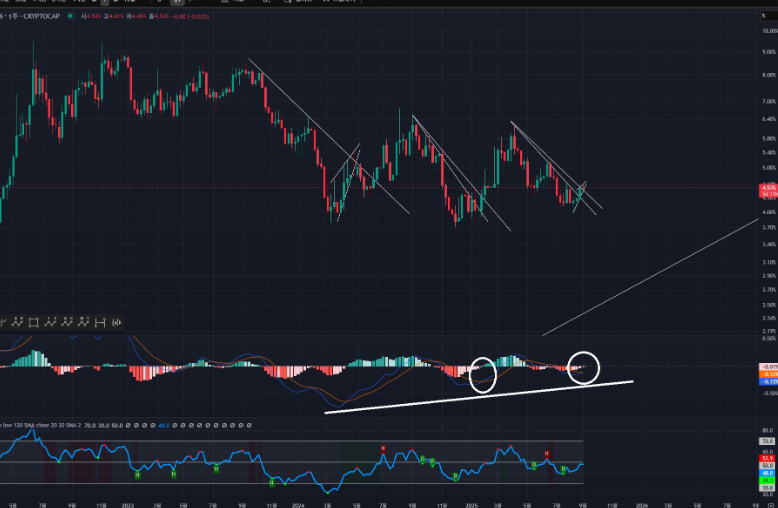Pick the zigzag pattern tool right of rectangle
Viewport: 778px width, 508px height.
click(50, 322)
